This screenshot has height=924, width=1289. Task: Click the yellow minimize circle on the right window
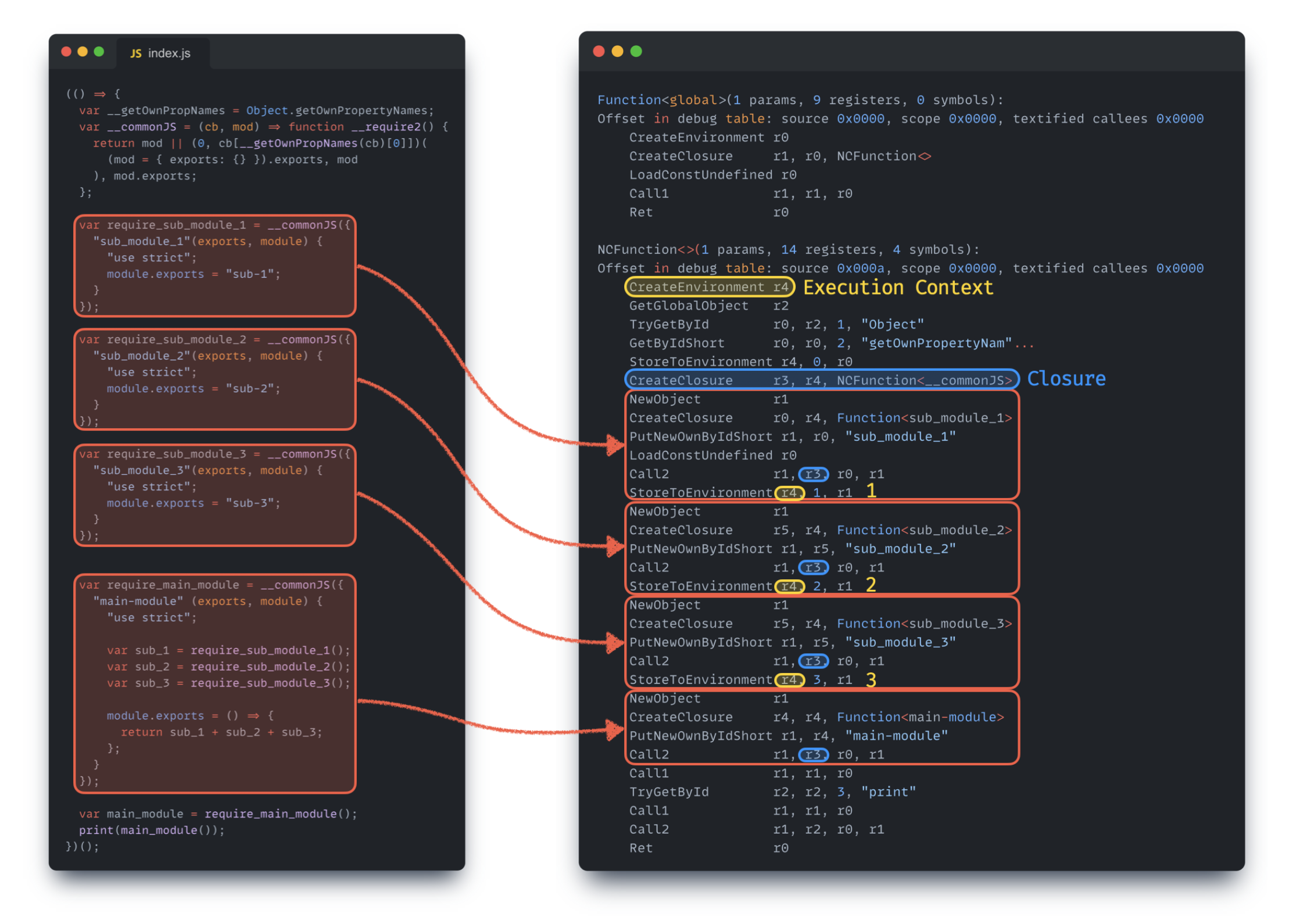(x=617, y=51)
